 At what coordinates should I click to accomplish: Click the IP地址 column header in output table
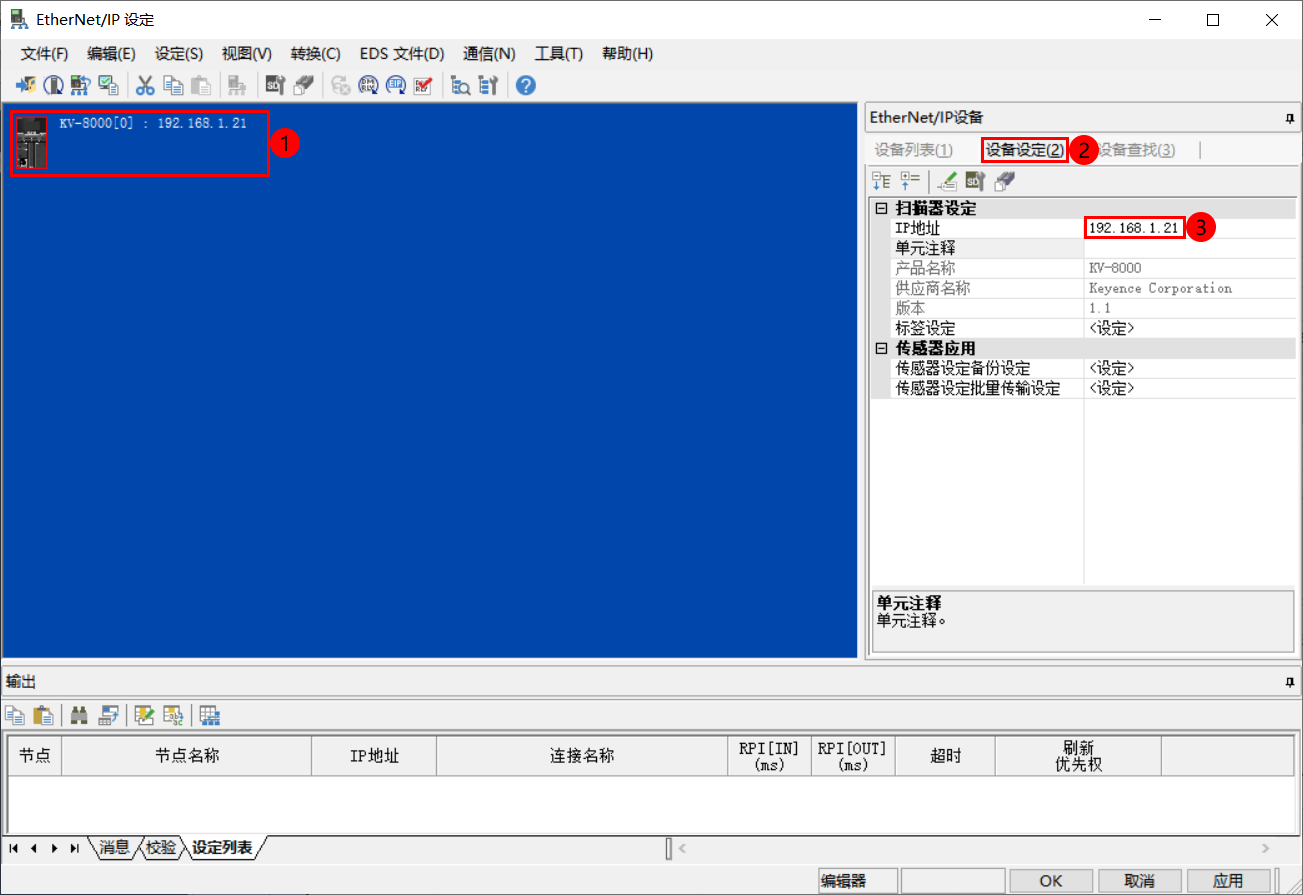click(374, 756)
